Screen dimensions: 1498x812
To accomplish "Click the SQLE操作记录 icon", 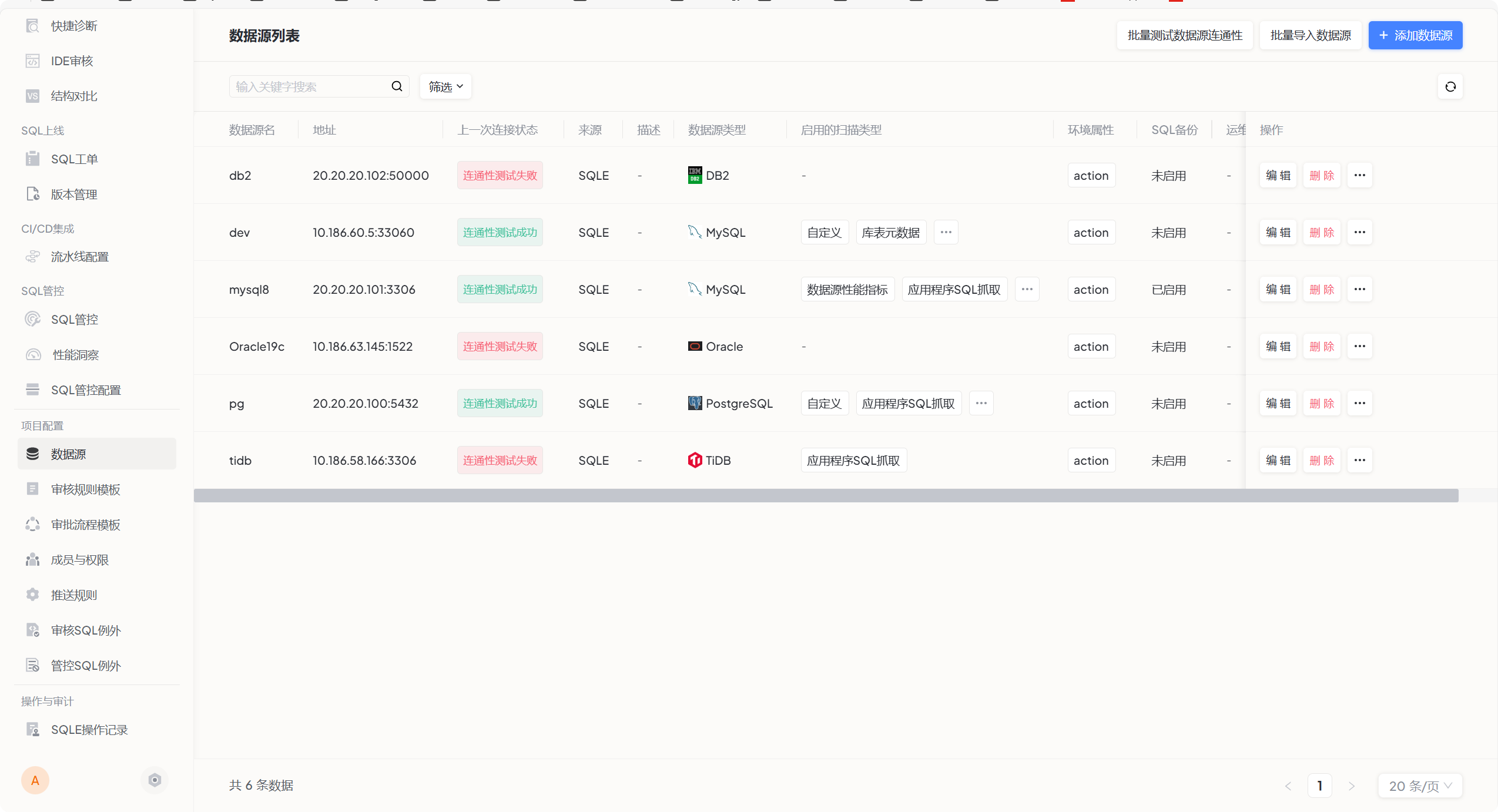I will [x=33, y=729].
